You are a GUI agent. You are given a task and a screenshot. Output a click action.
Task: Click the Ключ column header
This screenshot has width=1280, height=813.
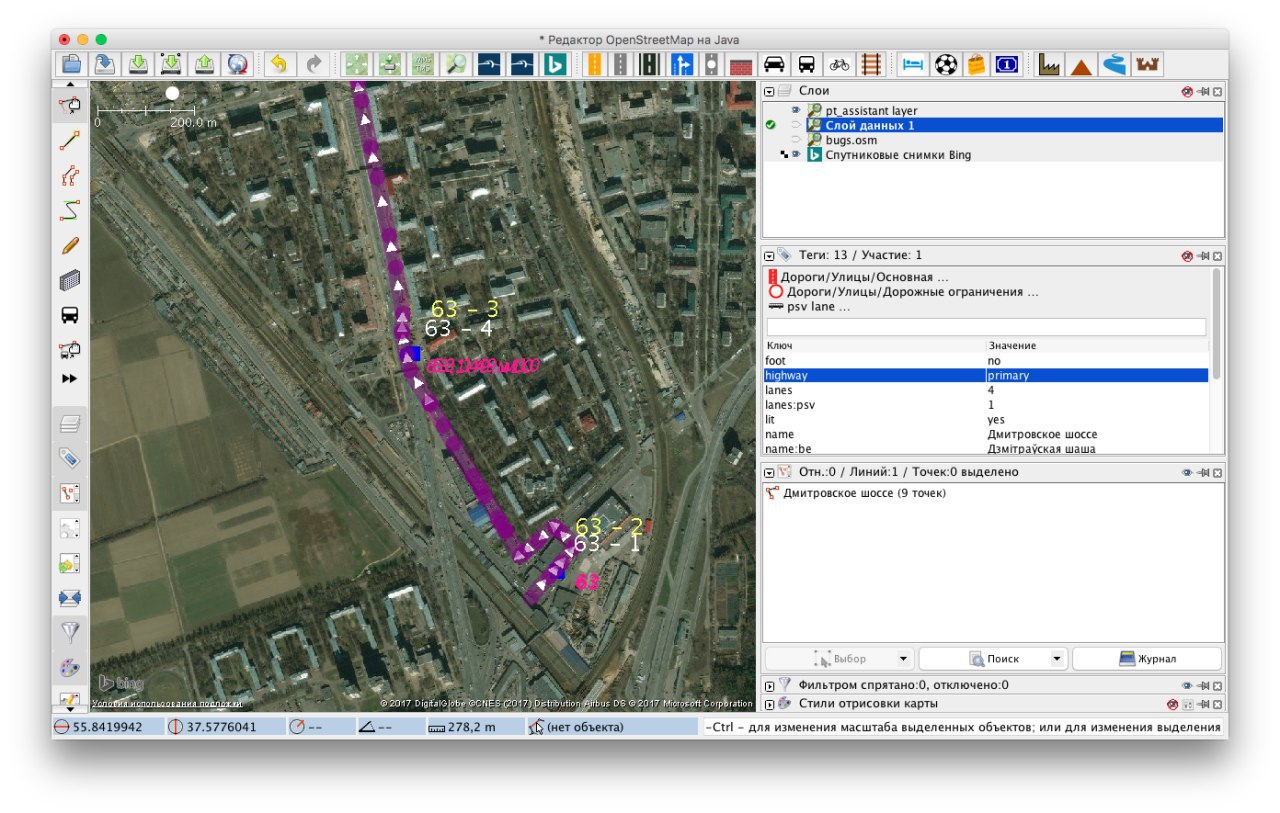(x=874, y=345)
